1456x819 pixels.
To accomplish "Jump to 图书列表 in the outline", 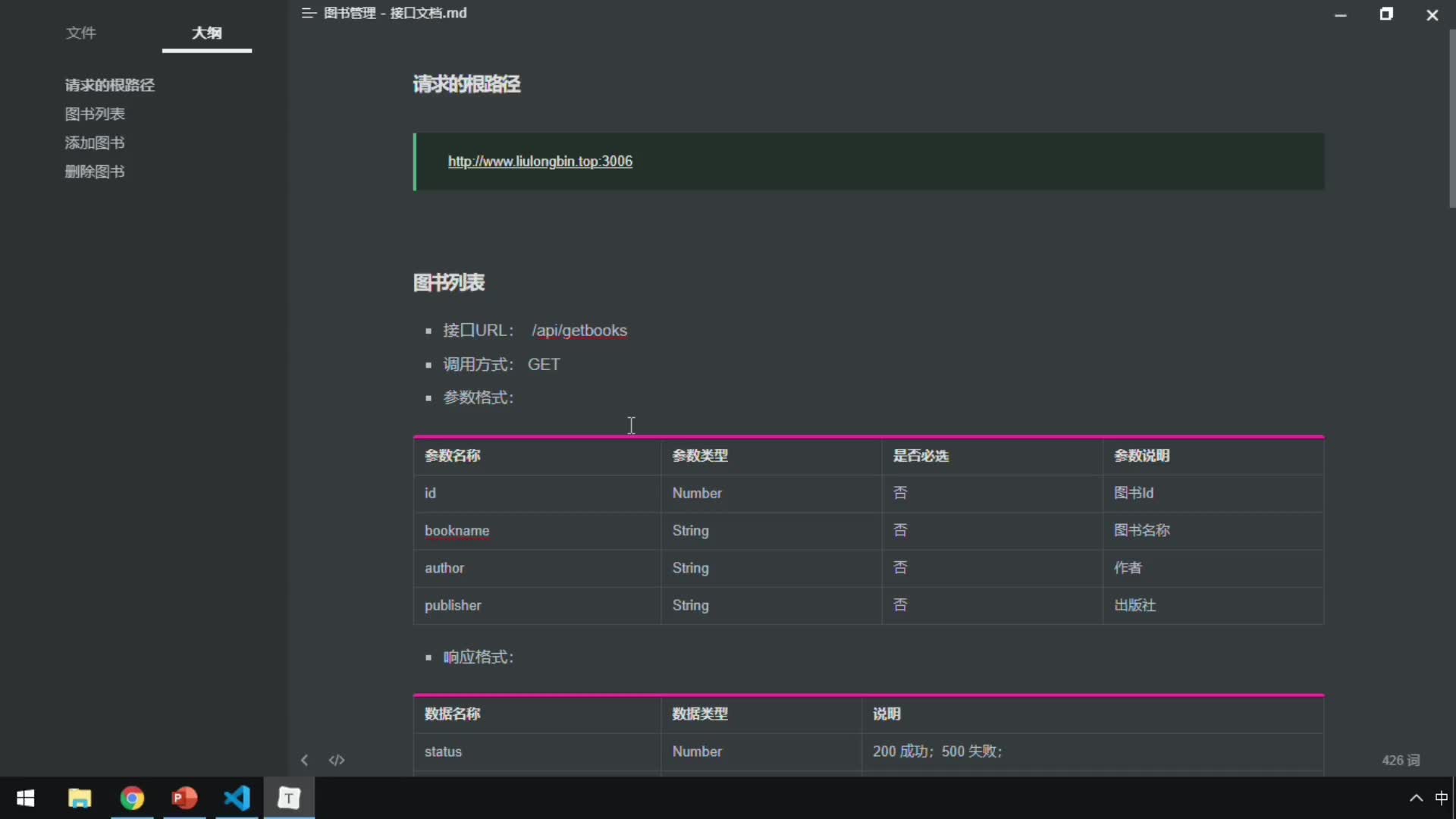I will coord(95,114).
